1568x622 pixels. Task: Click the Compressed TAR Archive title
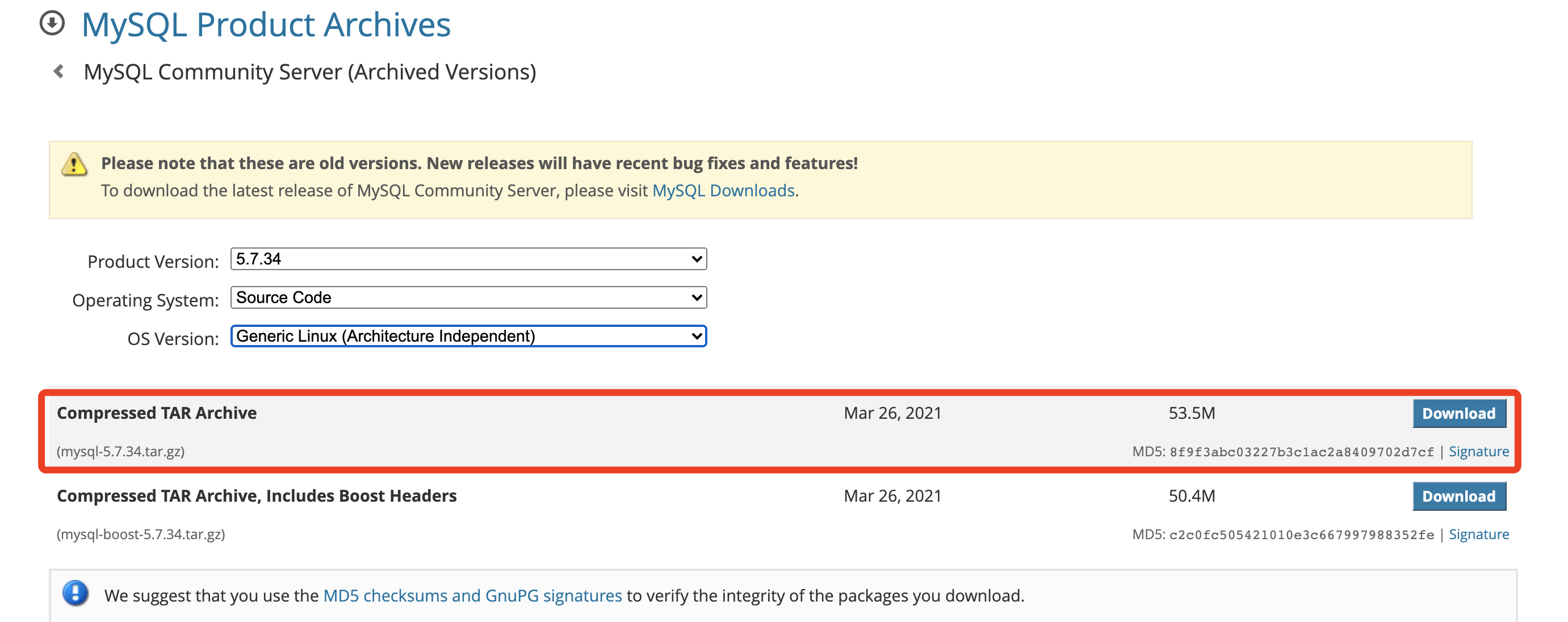pyautogui.click(x=157, y=413)
